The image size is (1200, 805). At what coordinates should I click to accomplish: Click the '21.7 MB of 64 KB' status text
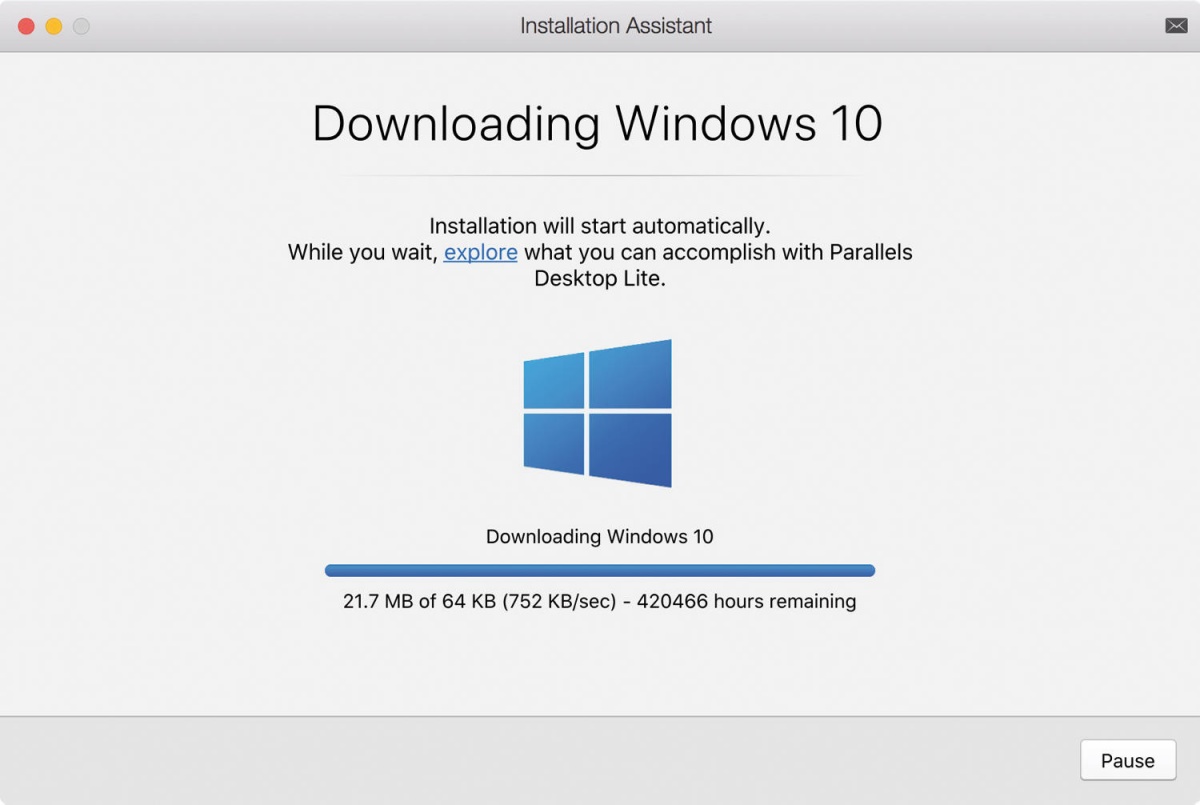[x=420, y=602]
